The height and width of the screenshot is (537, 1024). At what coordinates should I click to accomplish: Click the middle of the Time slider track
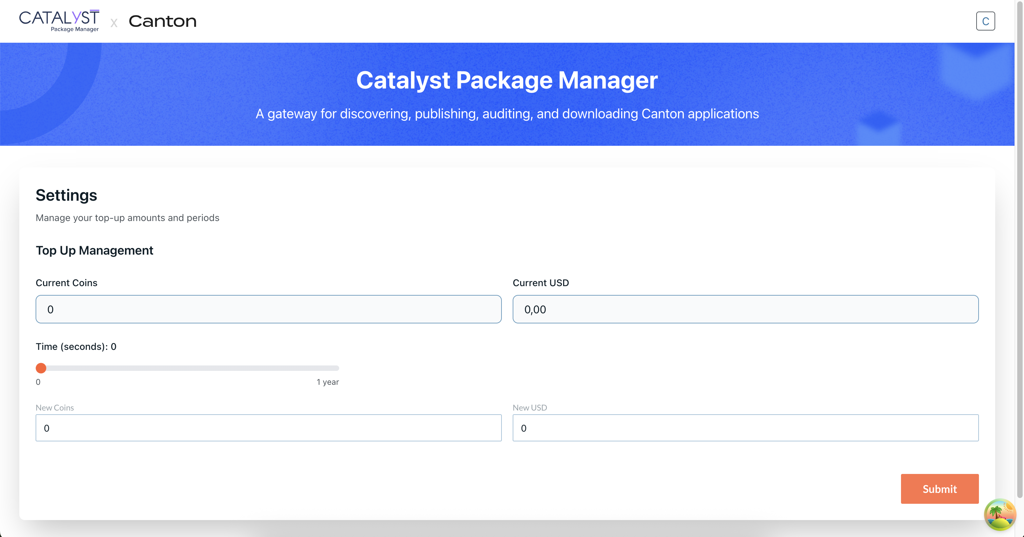click(x=189, y=368)
